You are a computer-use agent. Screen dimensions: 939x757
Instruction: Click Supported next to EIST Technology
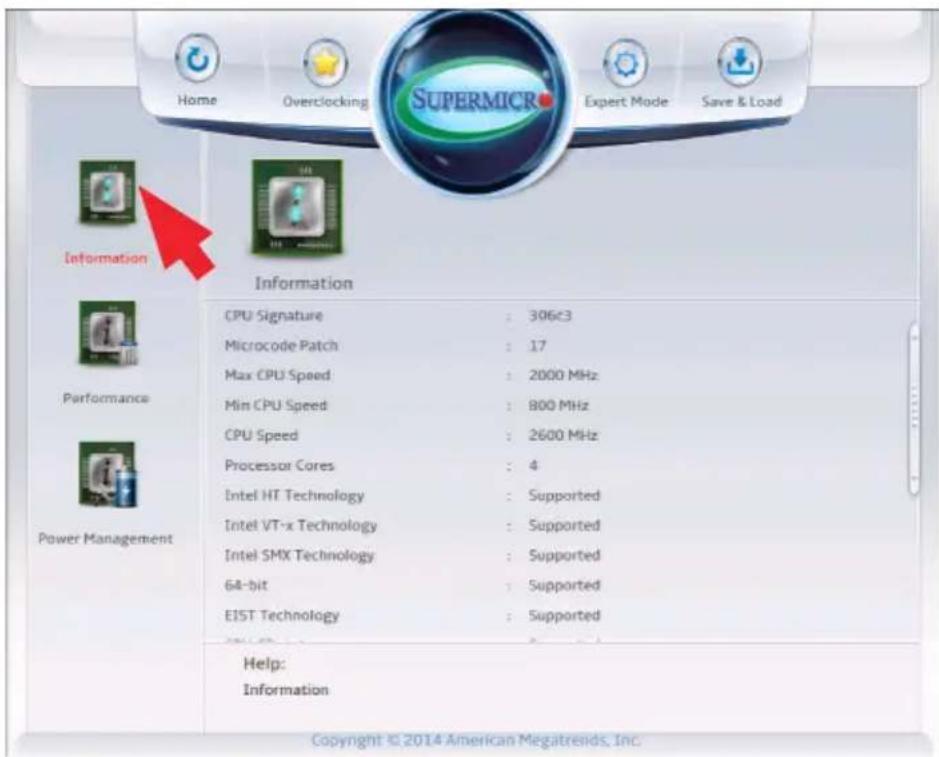point(564,615)
